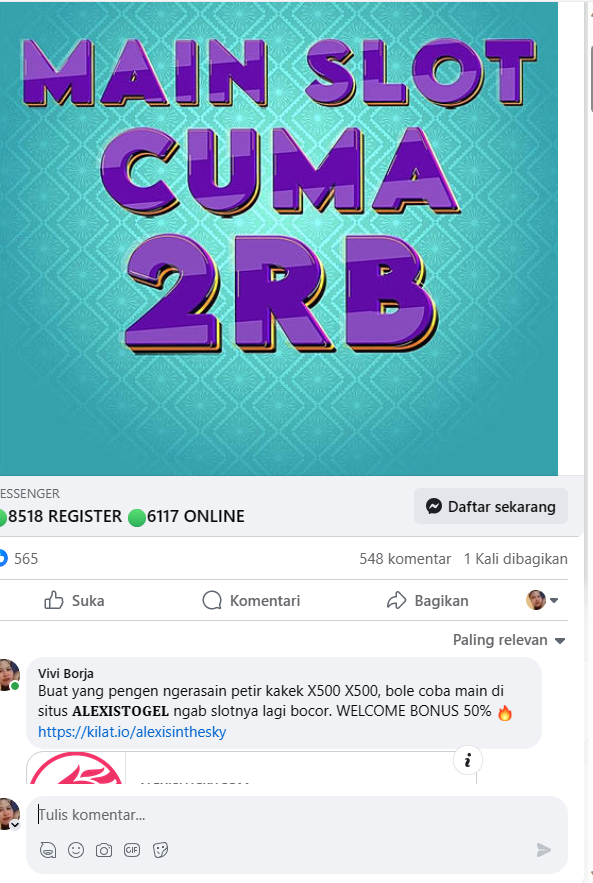Click the Tulis komentar input field

(297, 815)
